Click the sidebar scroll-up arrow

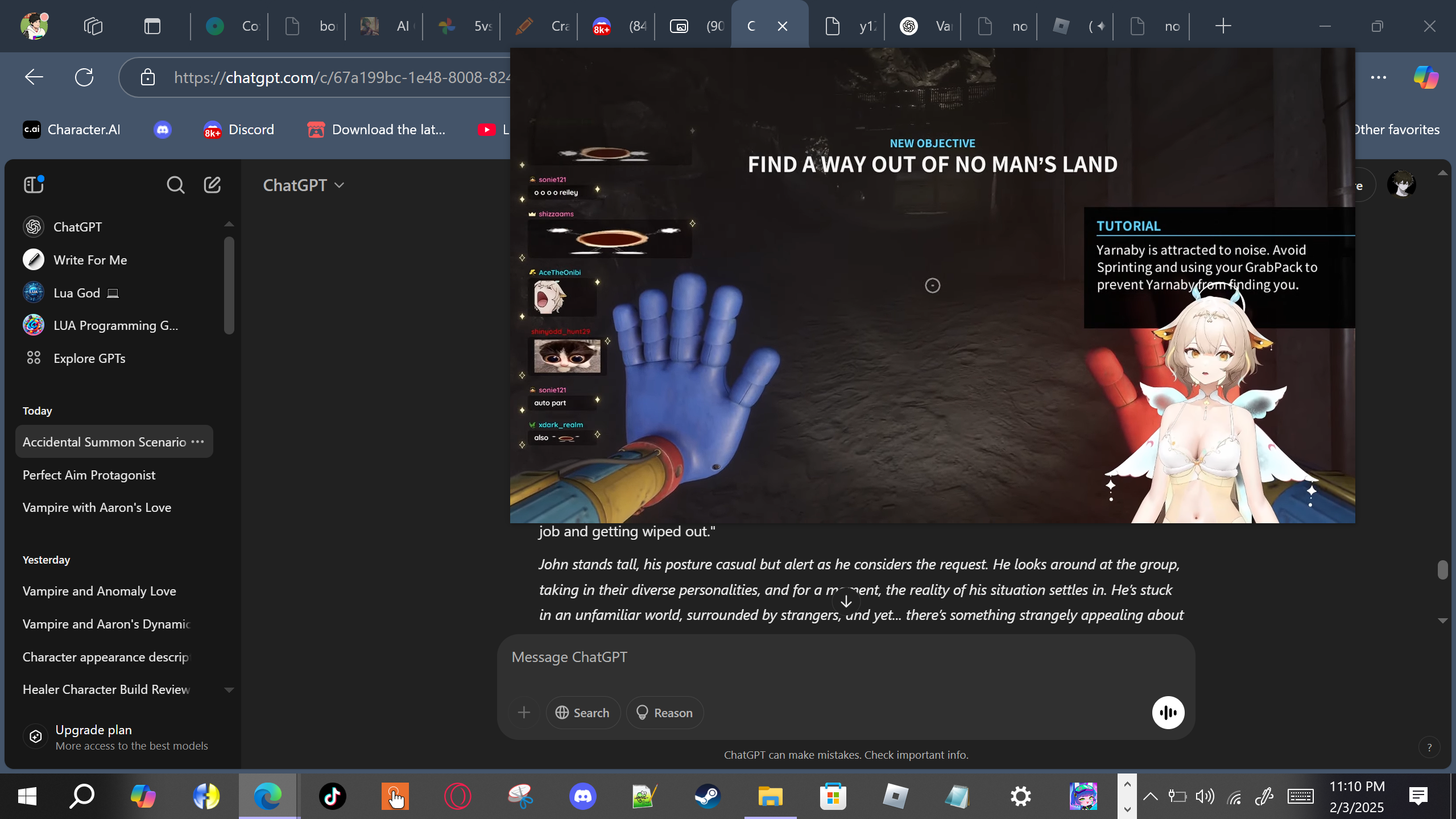pos(229,224)
